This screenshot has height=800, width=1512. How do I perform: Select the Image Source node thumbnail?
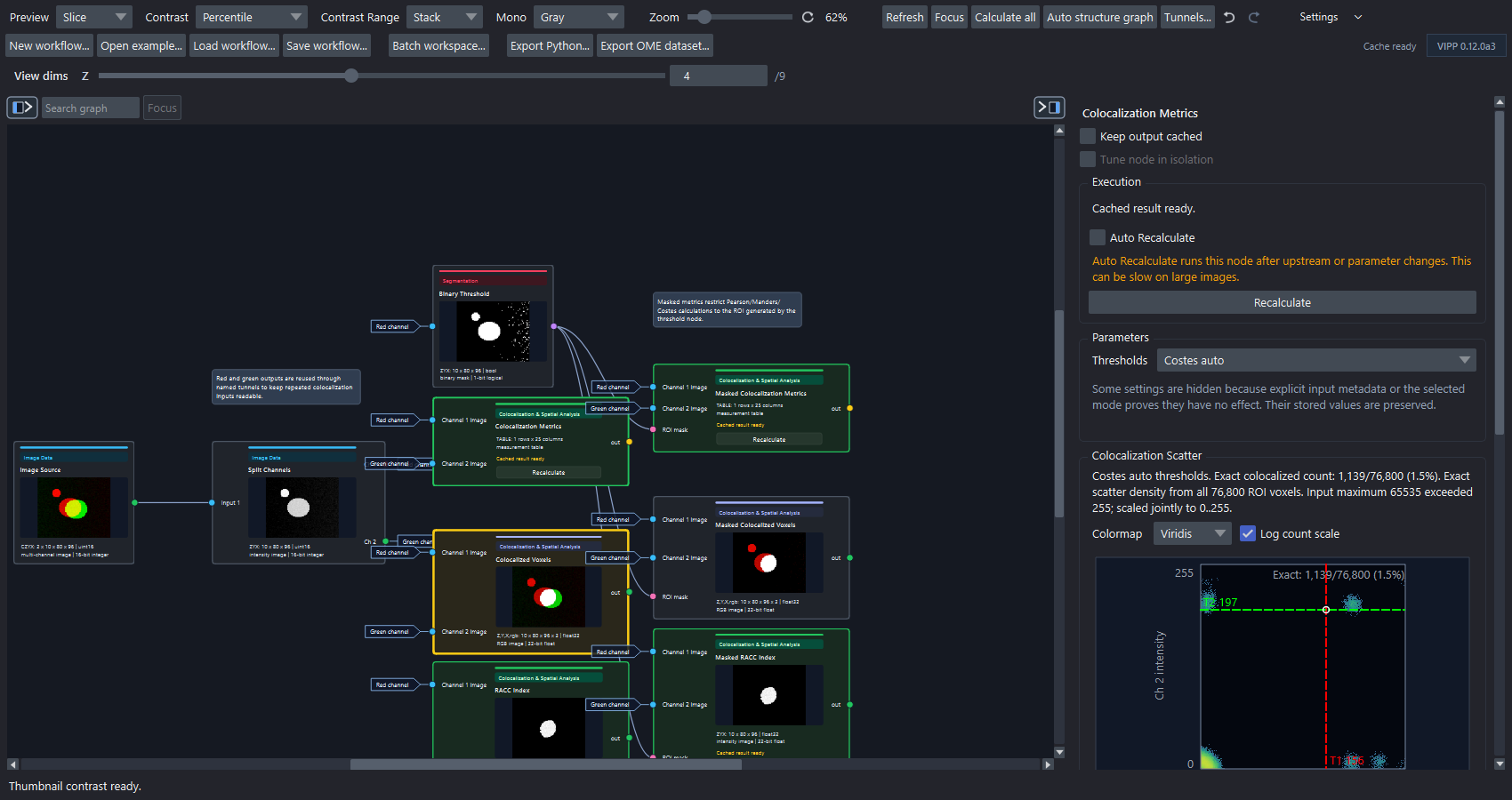tap(74, 508)
